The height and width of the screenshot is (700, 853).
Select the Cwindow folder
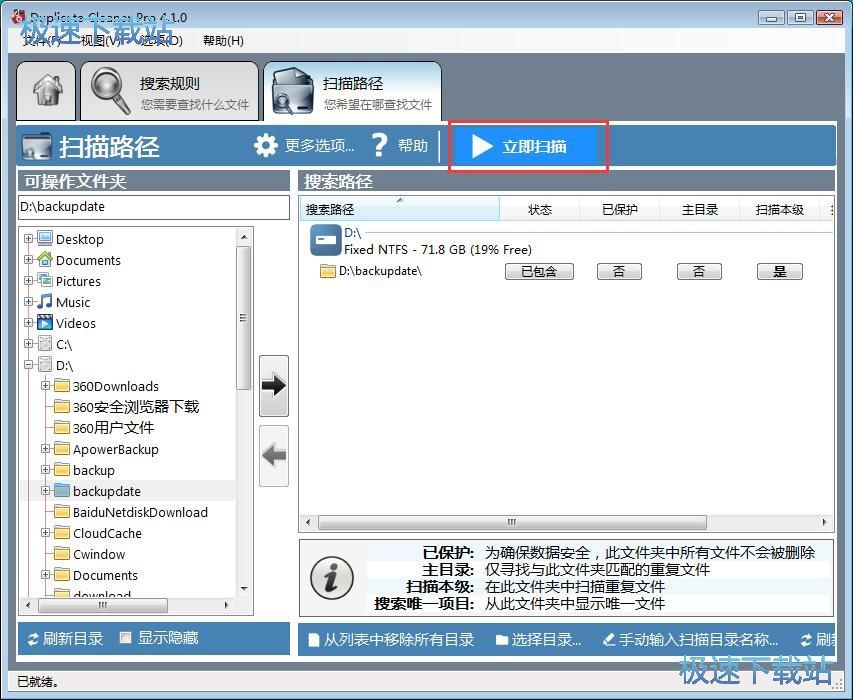coord(99,554)
